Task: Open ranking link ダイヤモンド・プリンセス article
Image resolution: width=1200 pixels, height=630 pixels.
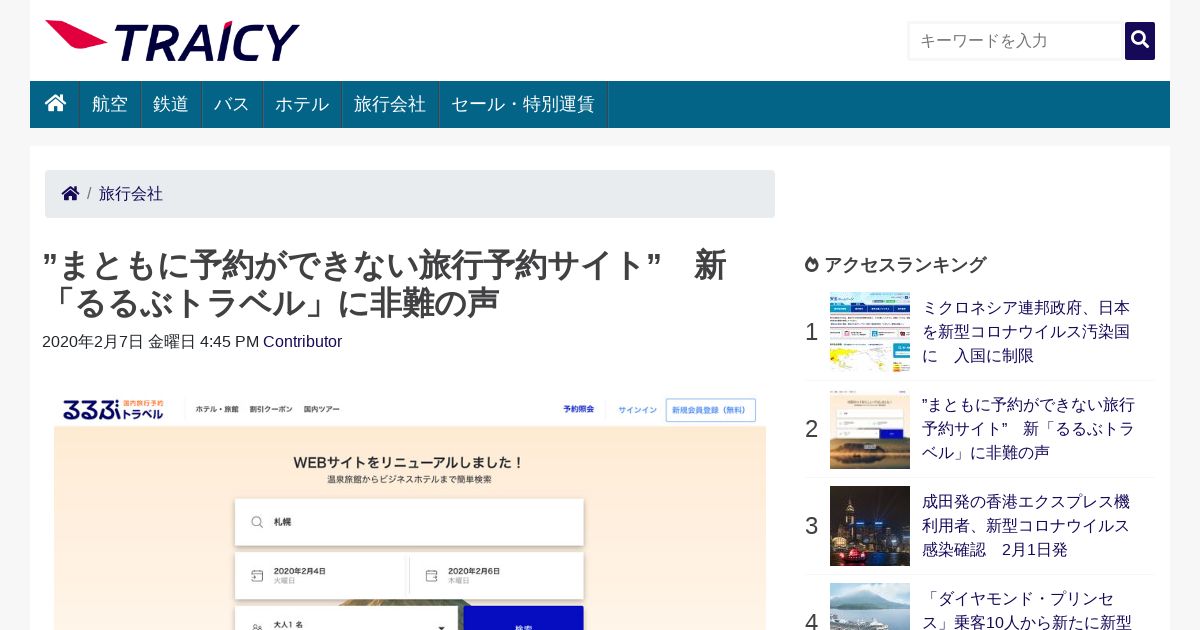Action: pos(1027,610)
